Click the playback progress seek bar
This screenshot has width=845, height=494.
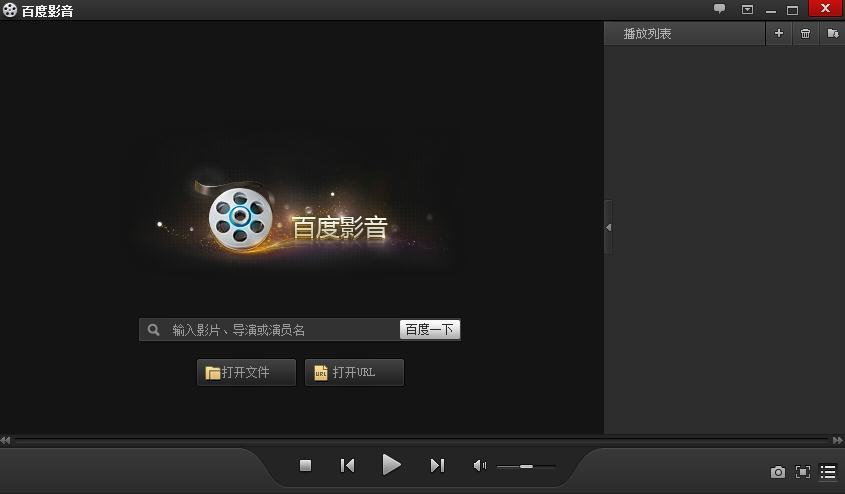coord(421,440)
